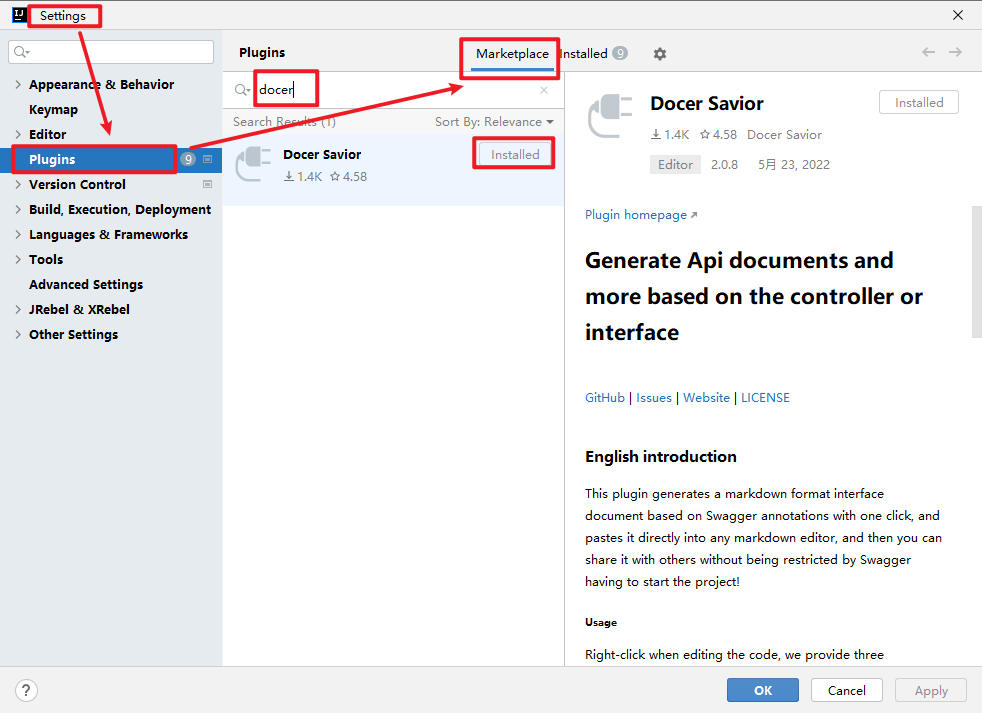This screenshot has height=713, width=982.
Task: Switch to the Installed tab
Action: (593, 54)
